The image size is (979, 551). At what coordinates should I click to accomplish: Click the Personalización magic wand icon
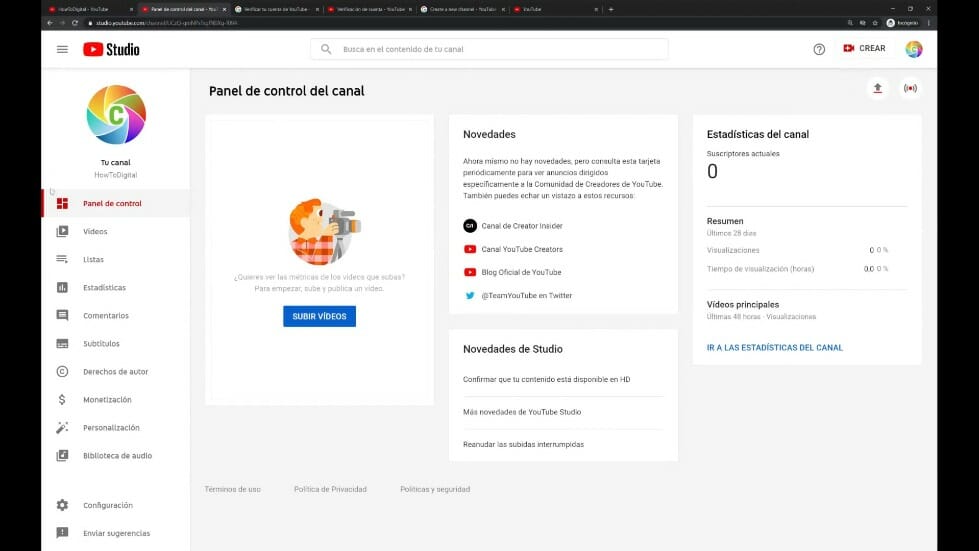62,427
